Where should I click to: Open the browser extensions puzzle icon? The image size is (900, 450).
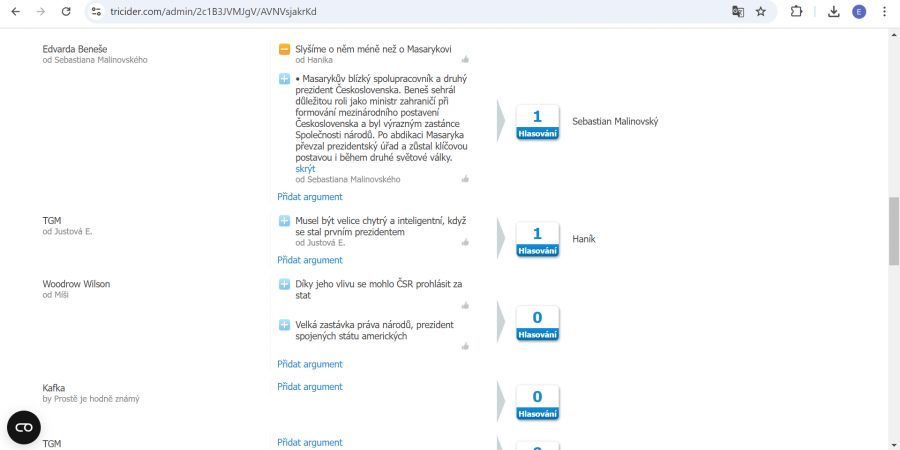[796, 11]
